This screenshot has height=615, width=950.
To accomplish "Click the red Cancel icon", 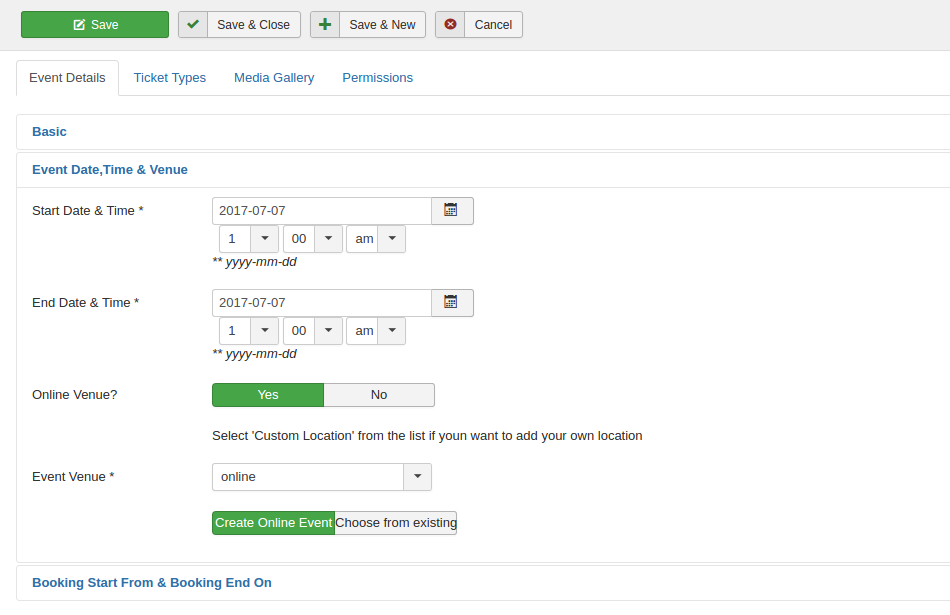I will [450, 25].
